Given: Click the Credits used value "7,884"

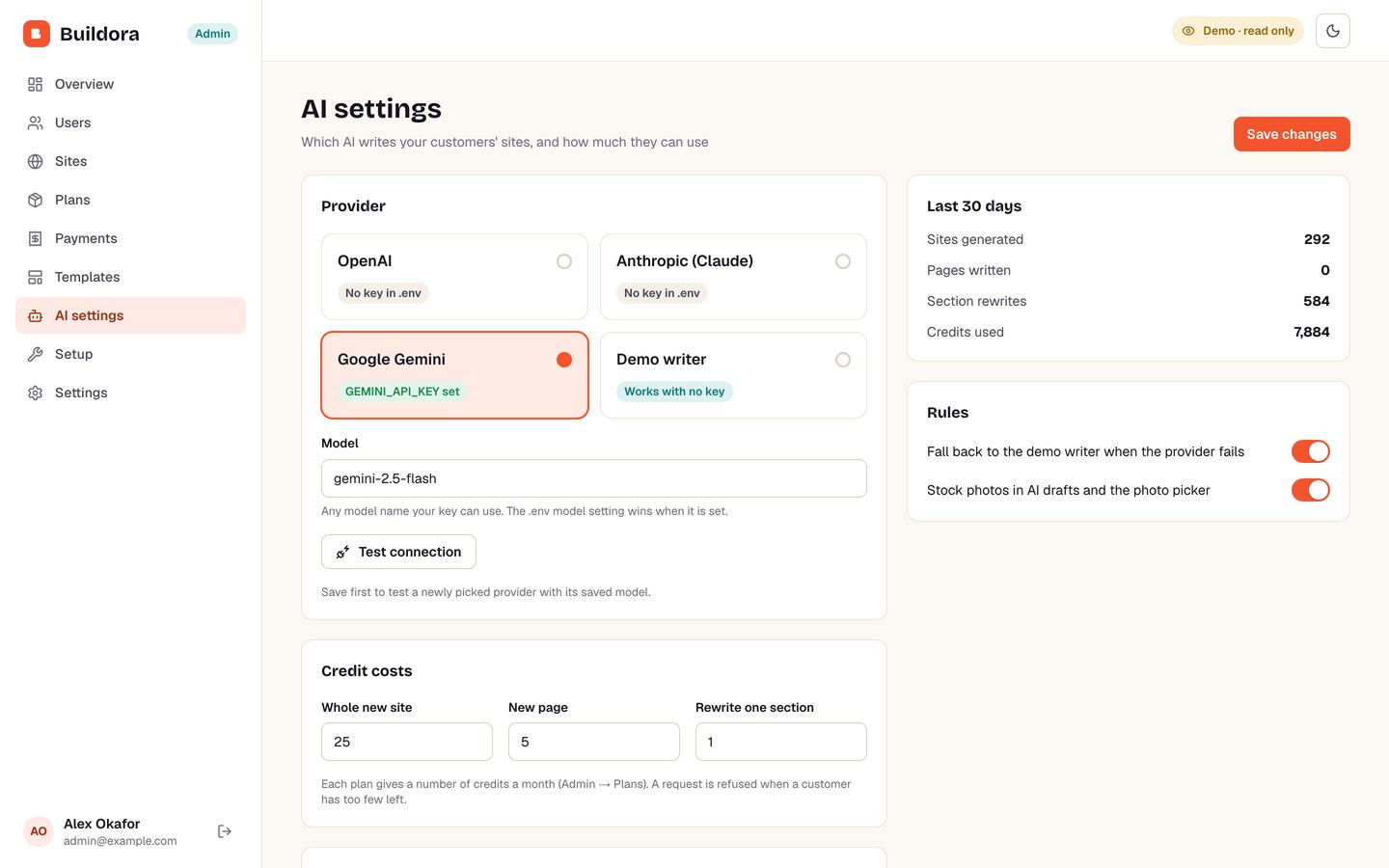Looking at the screenshot, I should (1312, 332).
